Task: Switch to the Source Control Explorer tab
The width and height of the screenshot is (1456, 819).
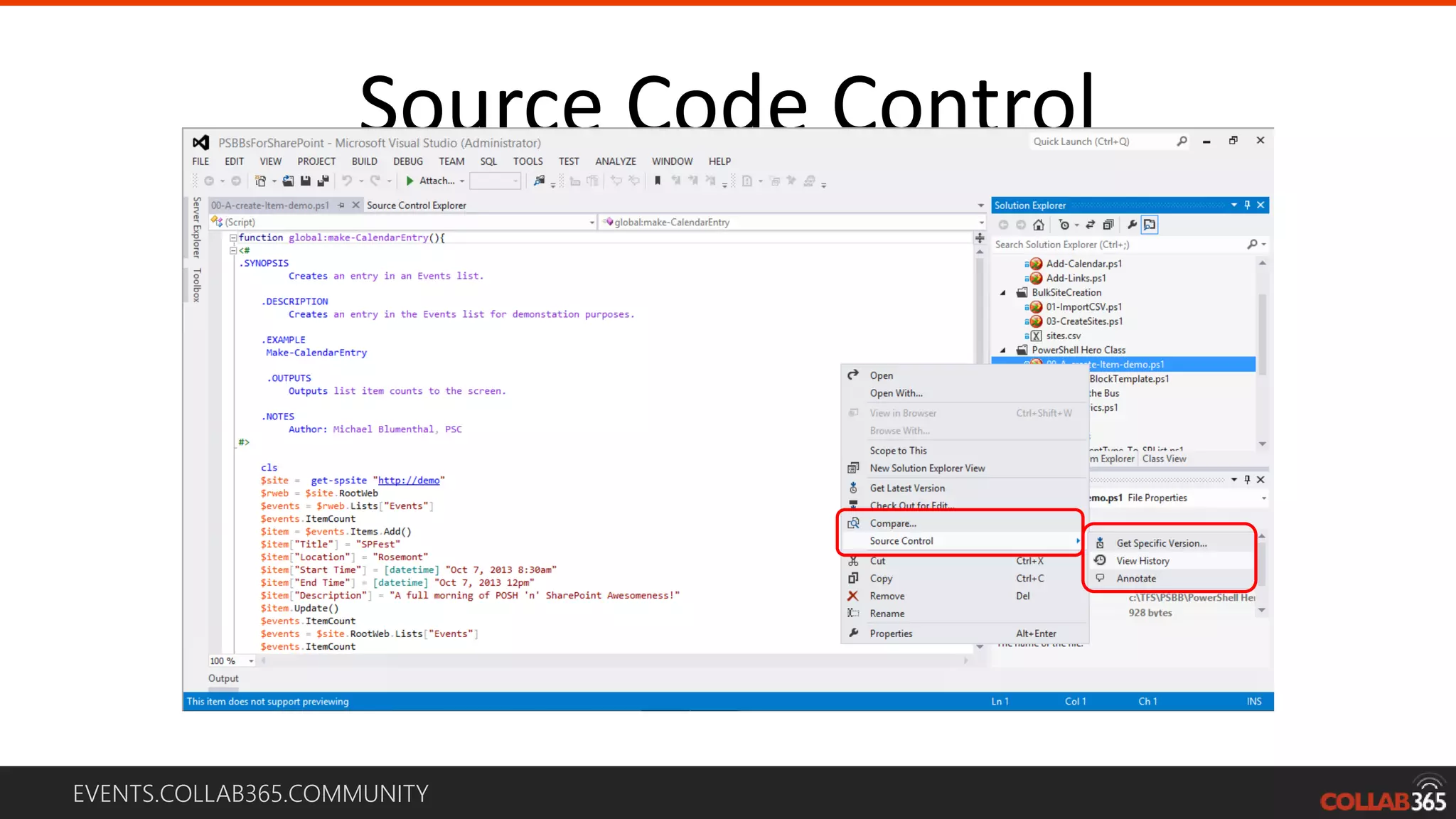Action: (417, 205)
